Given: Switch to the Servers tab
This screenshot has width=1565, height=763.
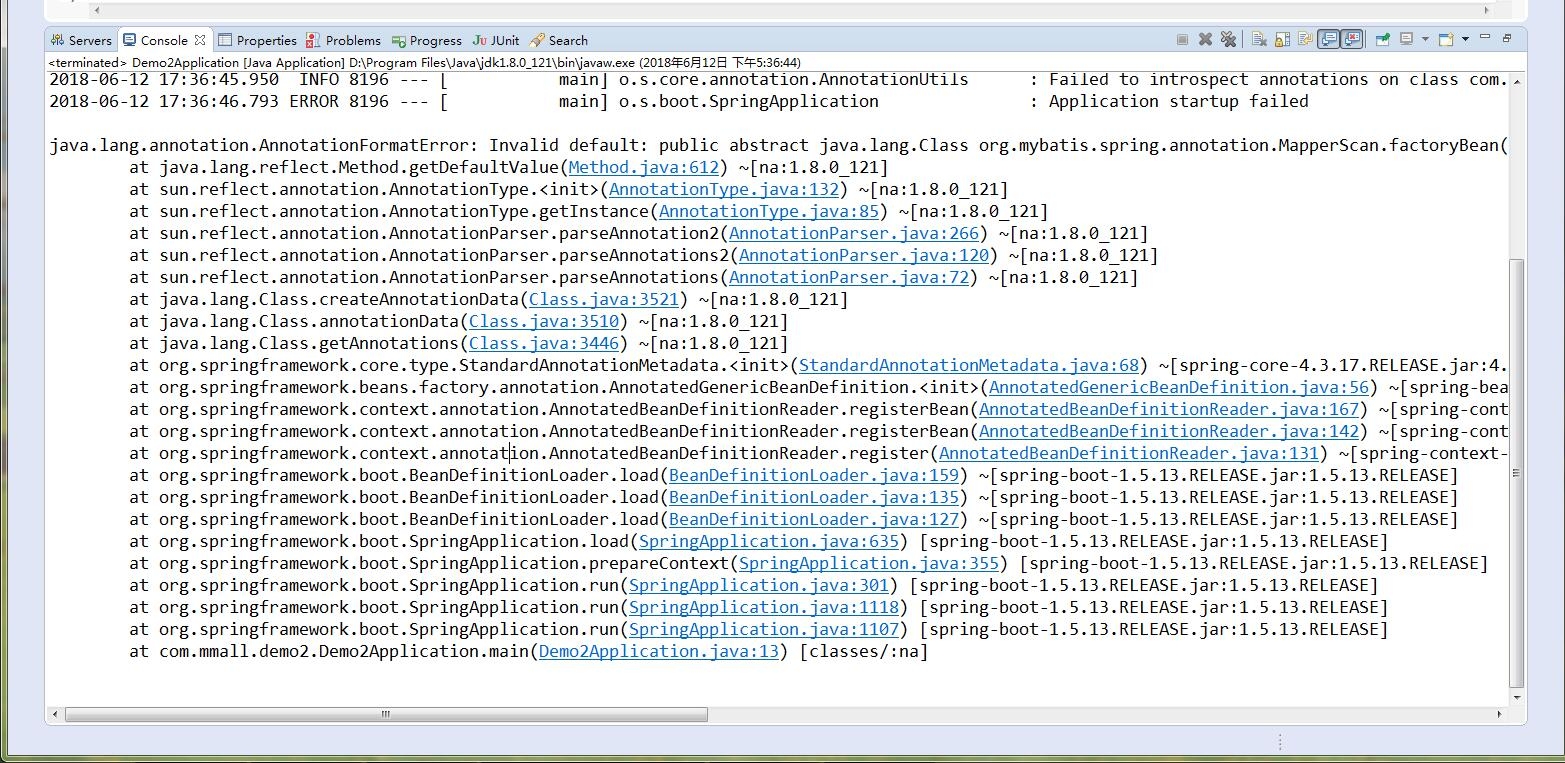Looking at the screenshot, I should (x=81, y=40).
